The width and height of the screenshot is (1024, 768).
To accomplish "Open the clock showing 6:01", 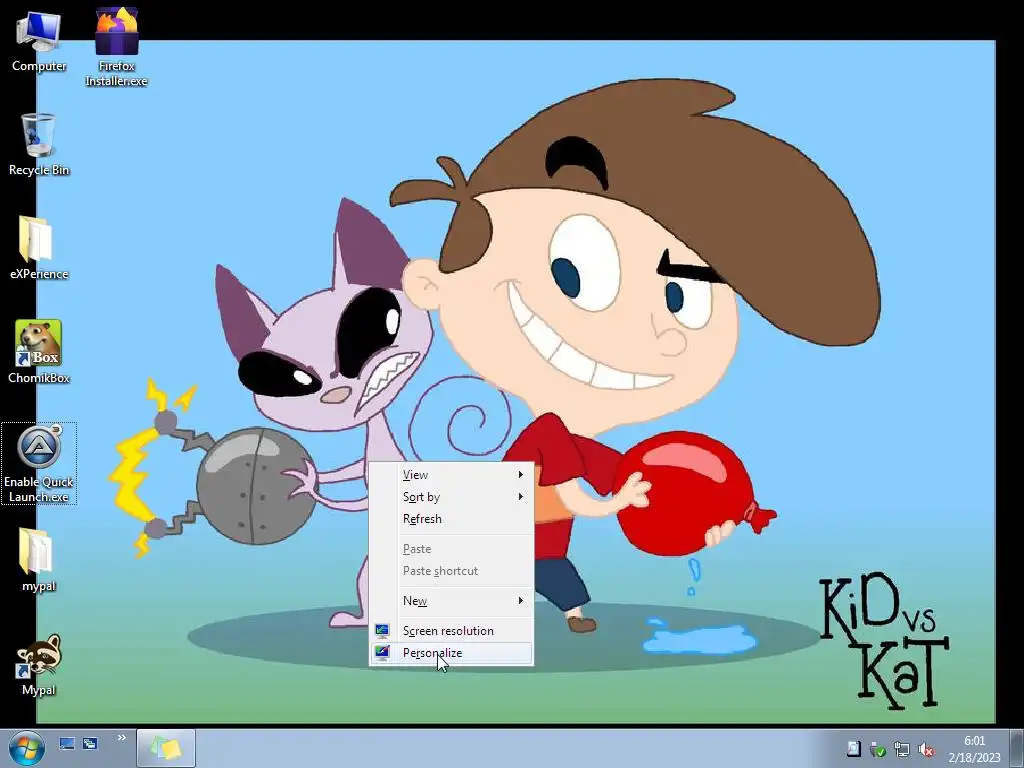I will point(974,749).
